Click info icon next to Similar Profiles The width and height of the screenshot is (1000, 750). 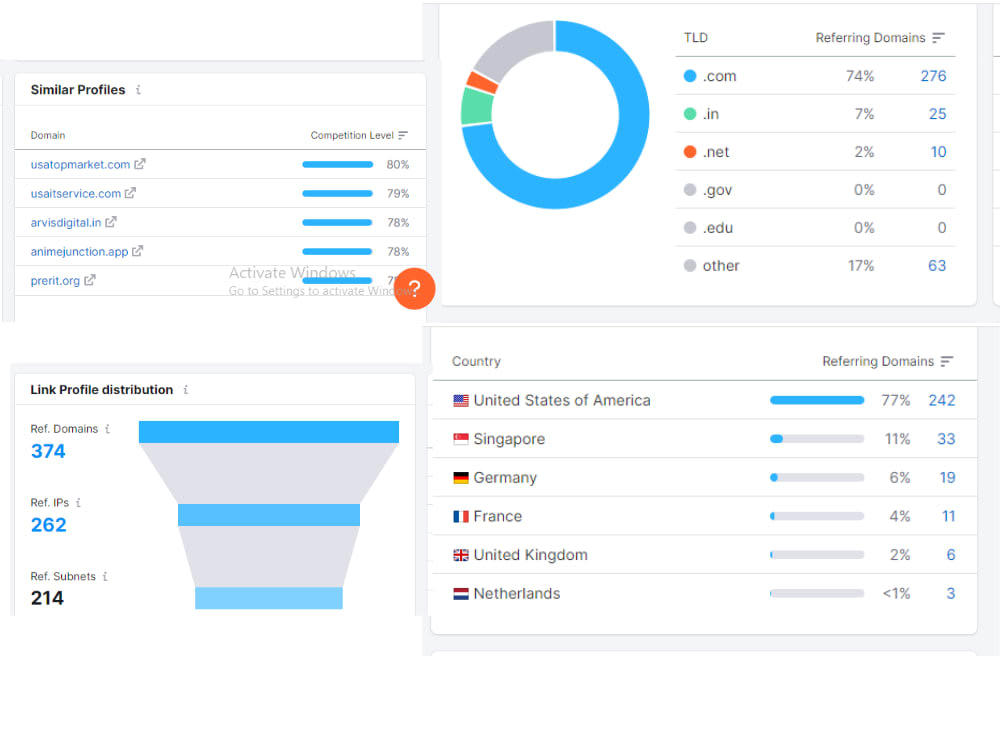pos(138,90)
